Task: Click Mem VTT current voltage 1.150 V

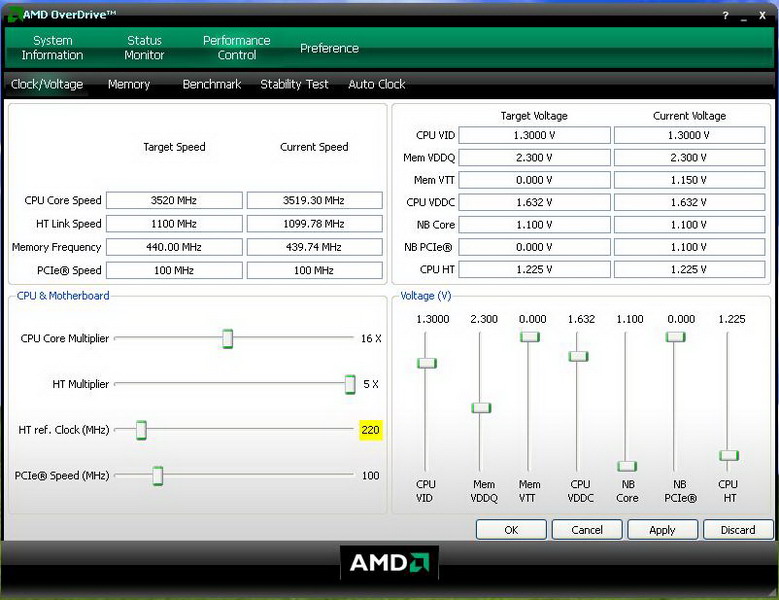Action: [x=689, y=180]
